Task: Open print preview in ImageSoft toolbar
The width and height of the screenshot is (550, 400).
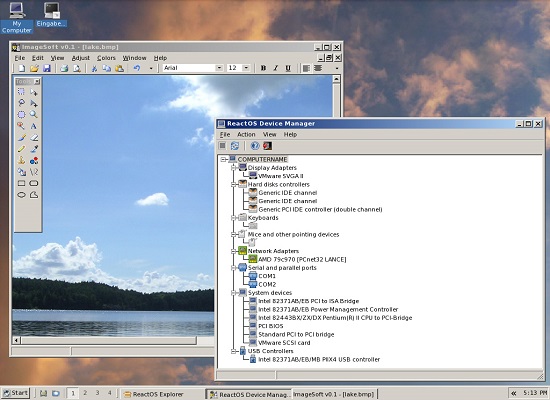Action: pyautogui.click(x=76, y=68)
